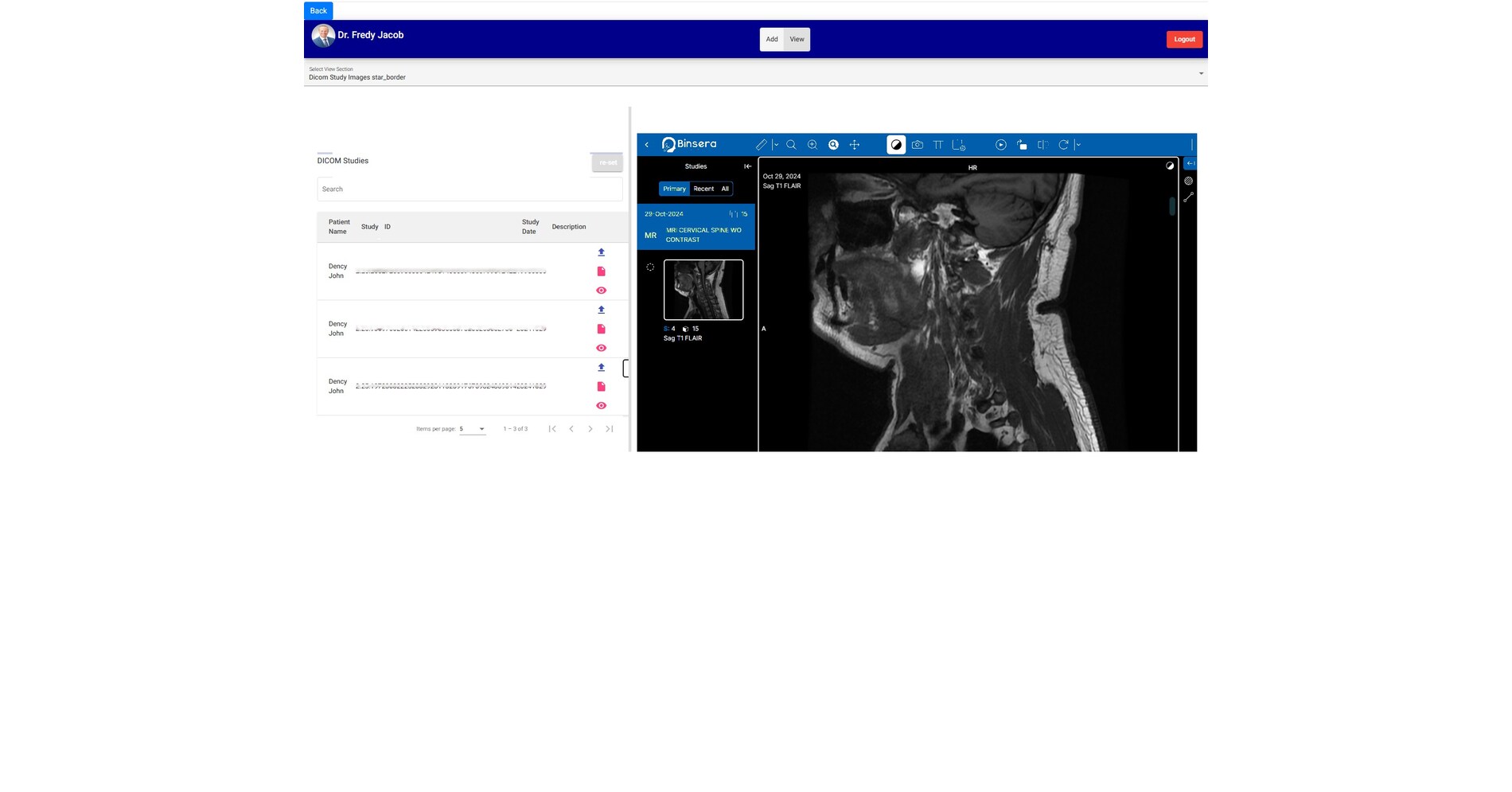Click the blue Back button
This screenshot has width=1512, height=792.
coord(318,10)
